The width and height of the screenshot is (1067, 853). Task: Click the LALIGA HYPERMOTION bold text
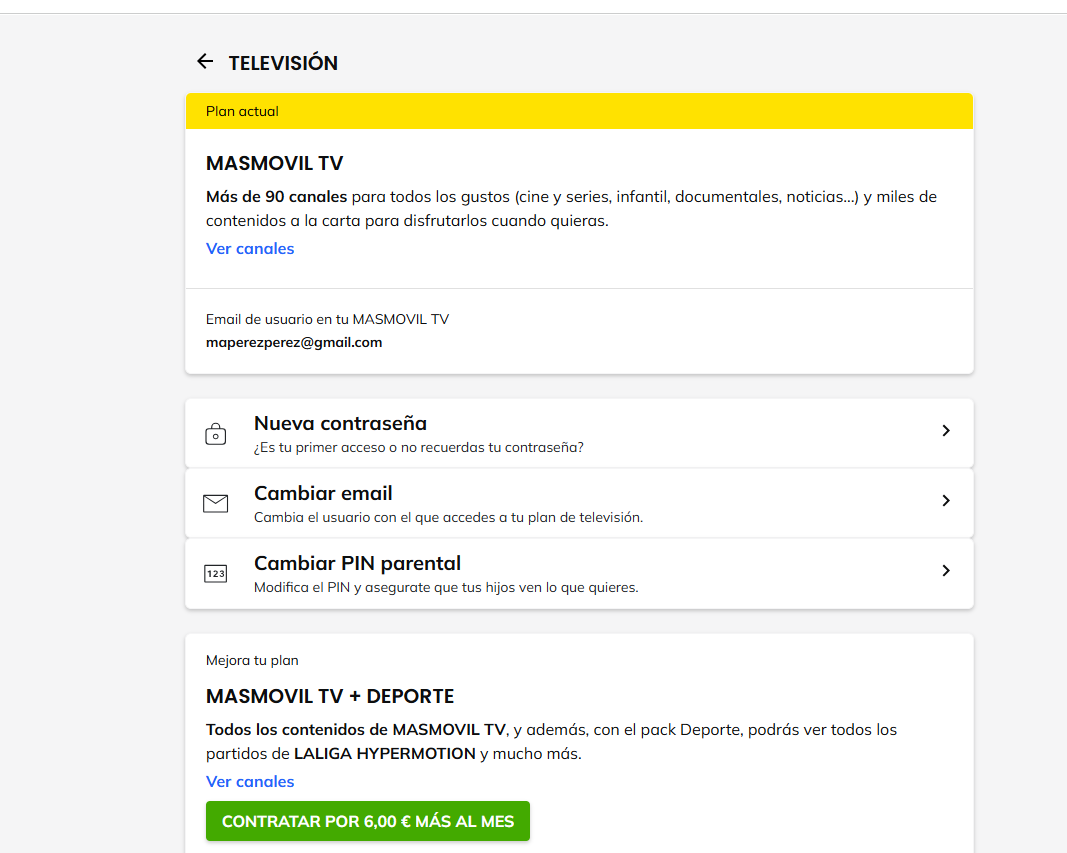tap(384, 754)
